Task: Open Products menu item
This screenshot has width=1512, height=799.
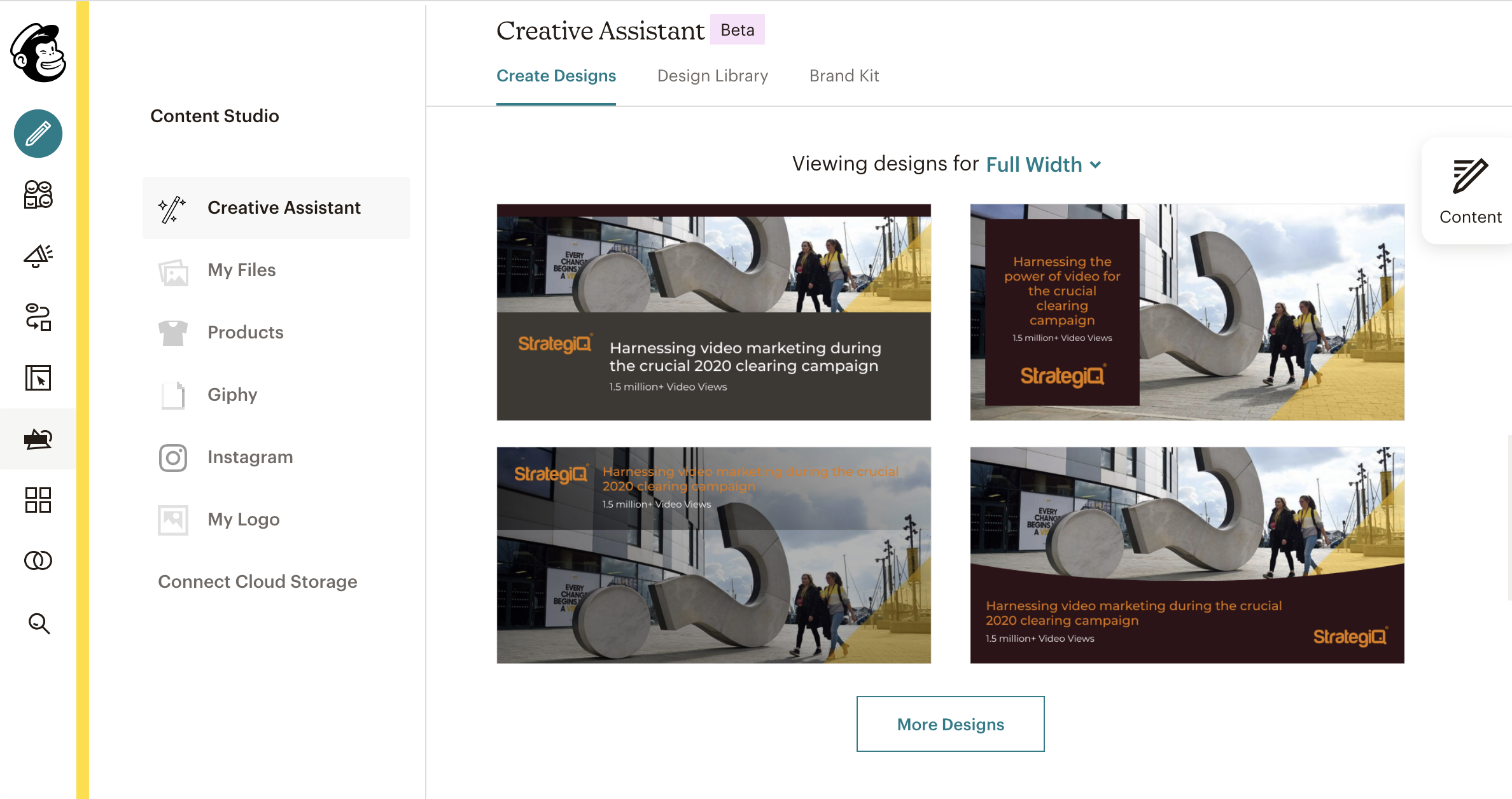Action: (x=276, y=333)
